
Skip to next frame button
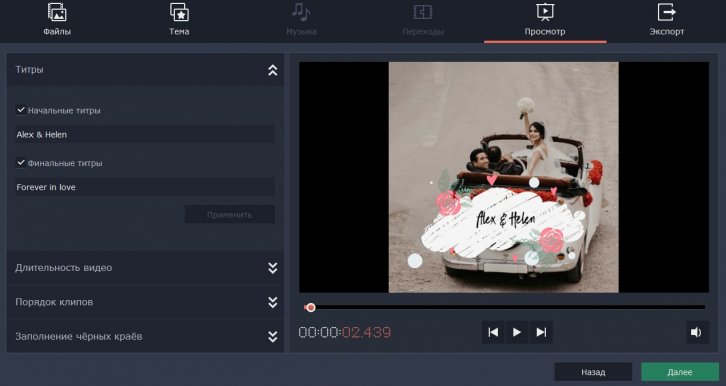click(541, 332)
